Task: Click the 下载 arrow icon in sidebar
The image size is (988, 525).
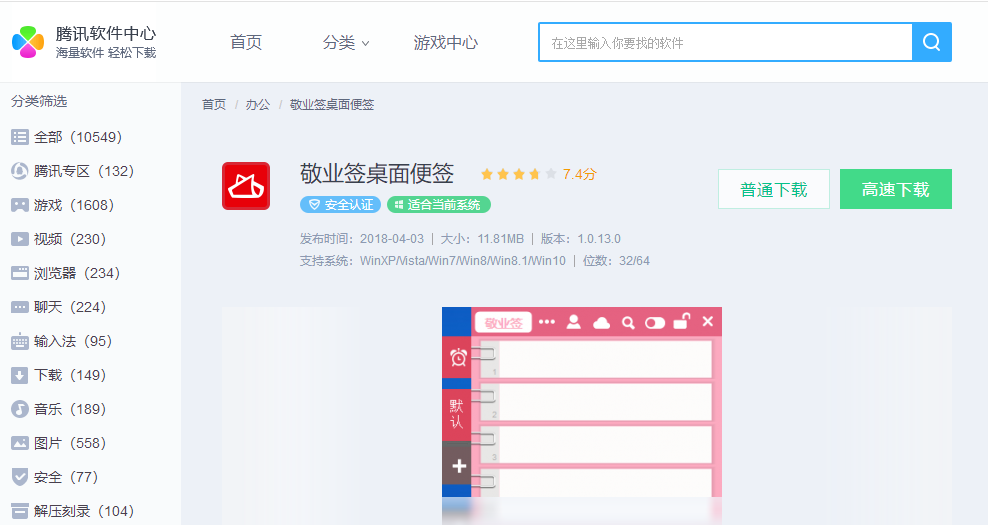Action: click(20, 375)
